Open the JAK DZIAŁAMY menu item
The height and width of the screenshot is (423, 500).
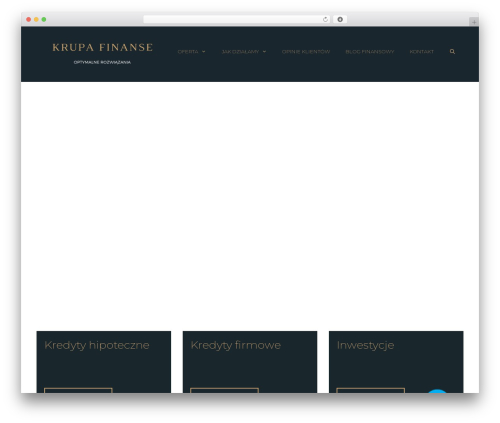pos(240,52)
